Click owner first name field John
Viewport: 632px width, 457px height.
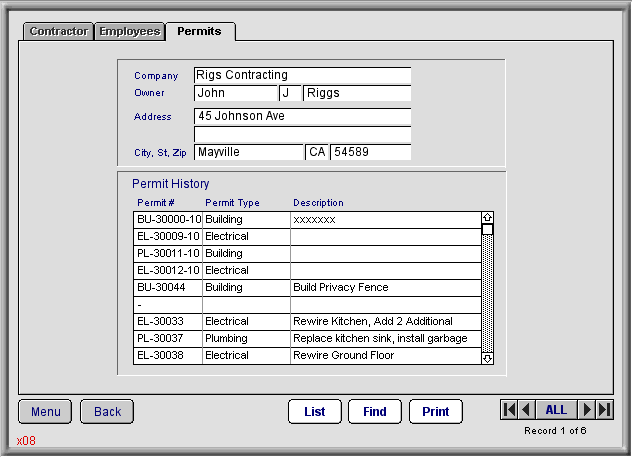pos(236,93)
